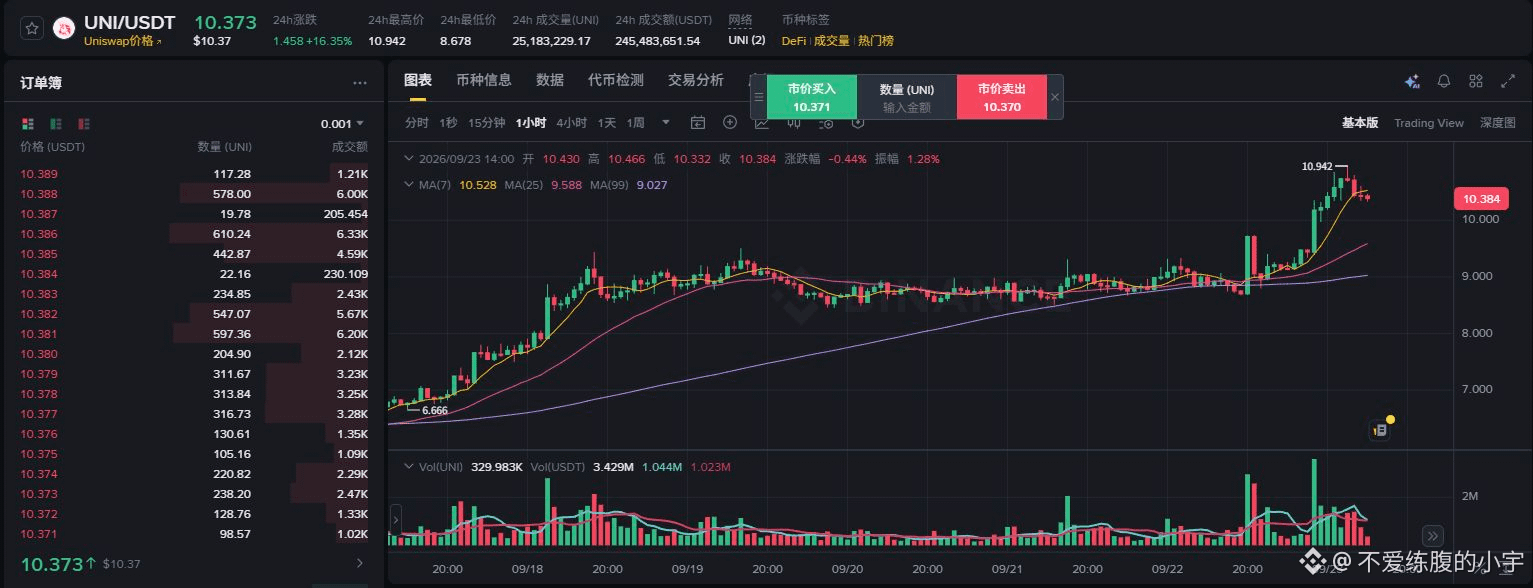The width and height of the screenshot is (1533, 588).
Task: Show only buy orders in order book
Action: (x=56, y=124)
